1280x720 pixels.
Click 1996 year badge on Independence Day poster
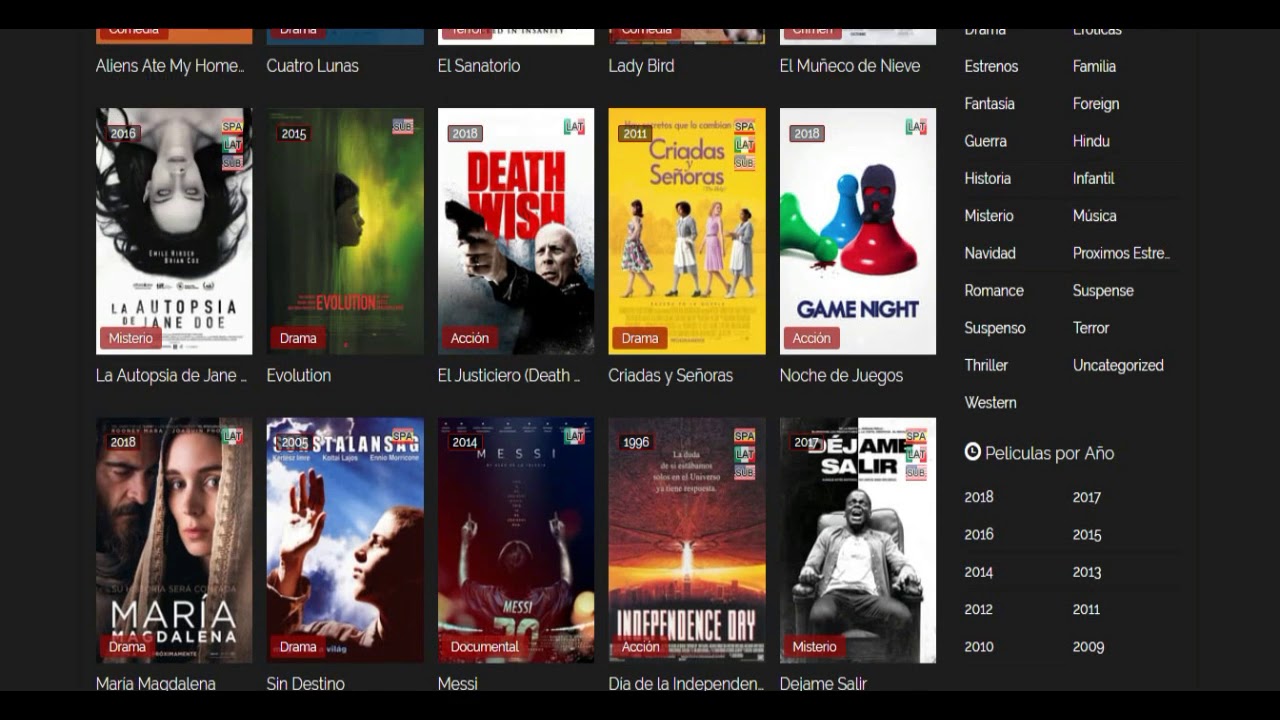click(636, 442)
